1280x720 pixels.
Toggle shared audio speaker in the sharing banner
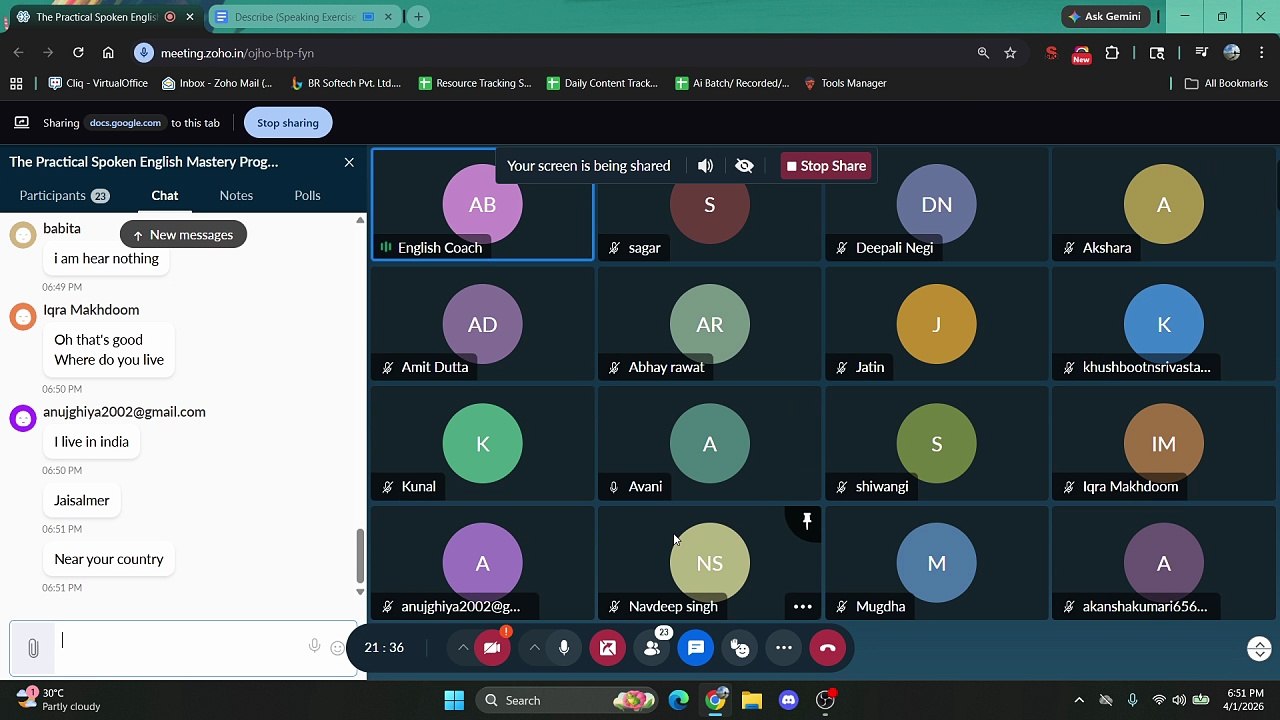705,166
